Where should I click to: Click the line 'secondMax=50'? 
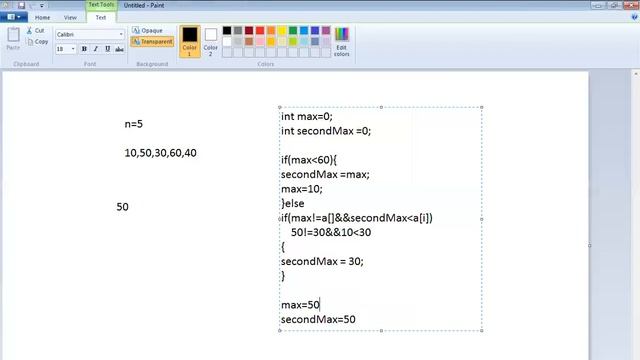tap(318, 320)
